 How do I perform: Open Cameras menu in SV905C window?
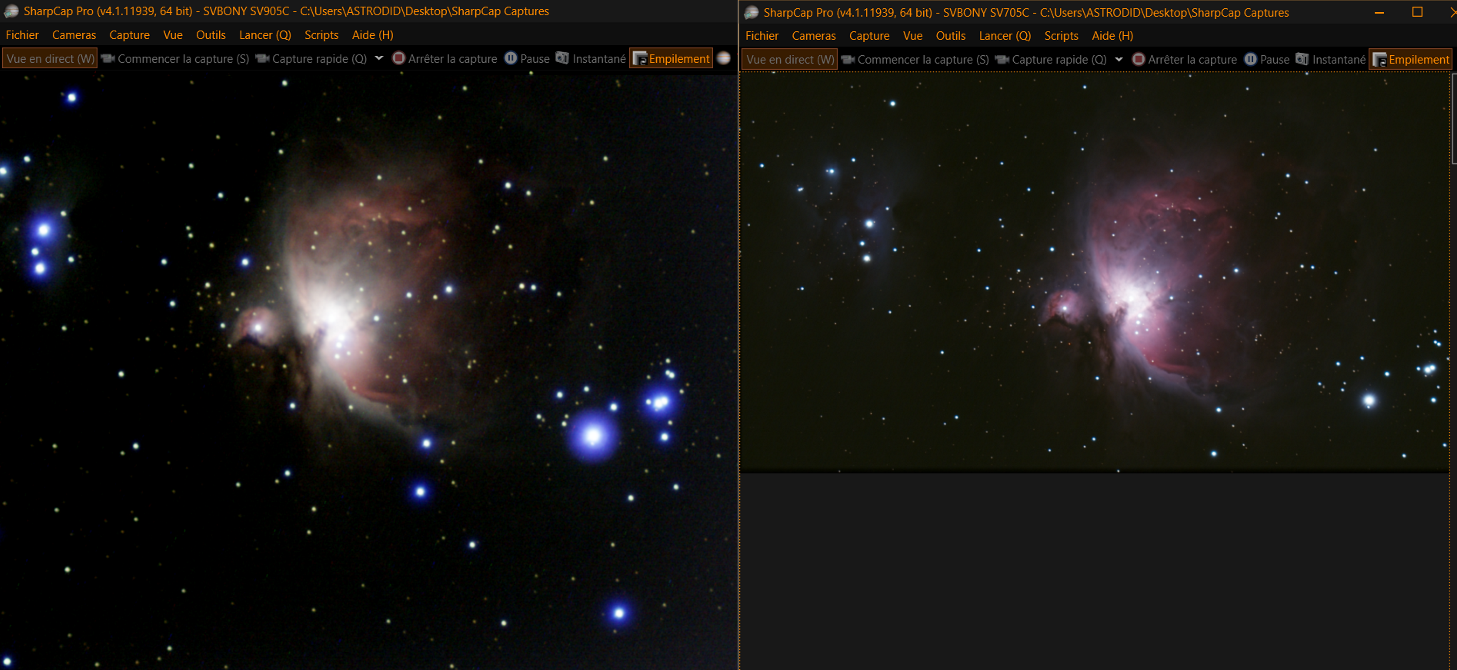[x=74, y=35]
